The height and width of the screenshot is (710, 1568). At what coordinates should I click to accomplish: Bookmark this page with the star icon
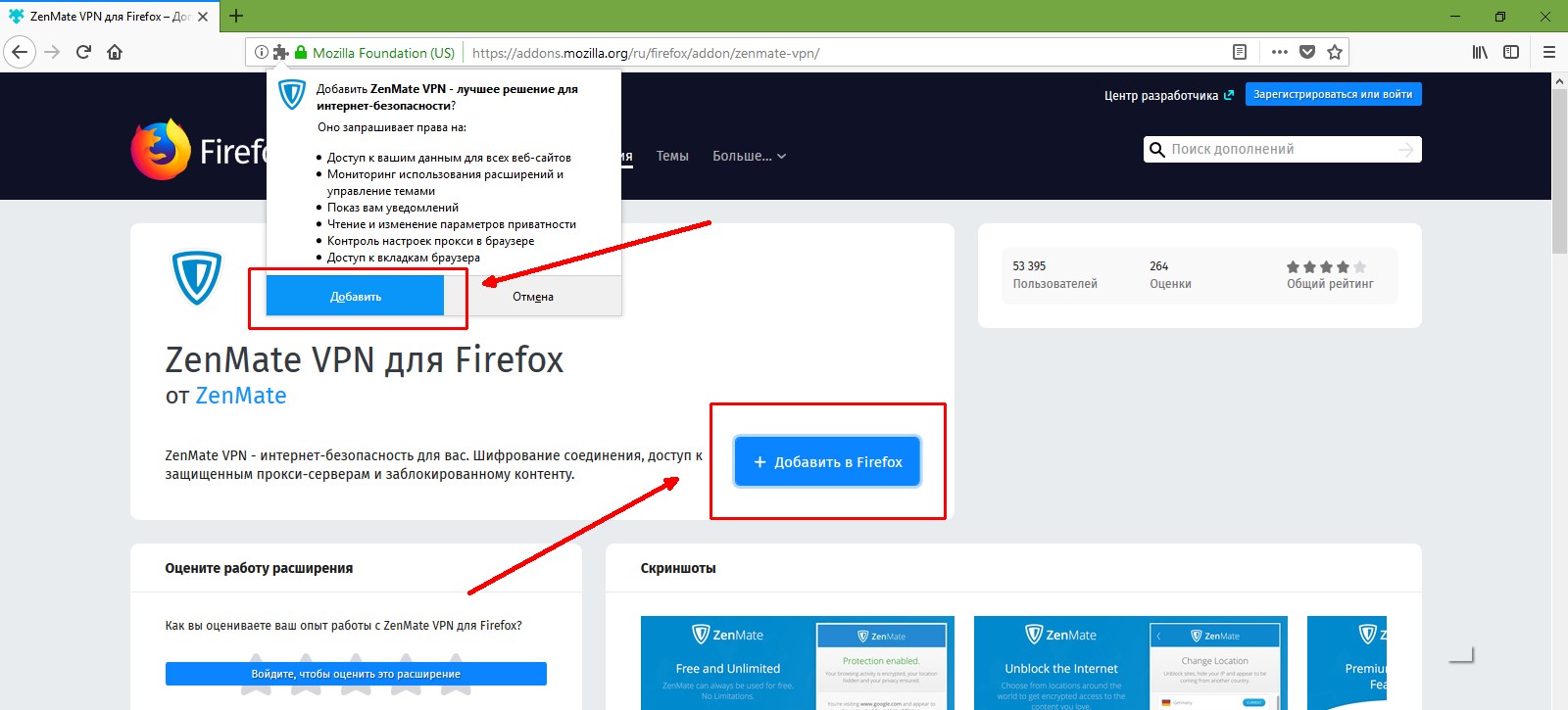pos(1335,52)
